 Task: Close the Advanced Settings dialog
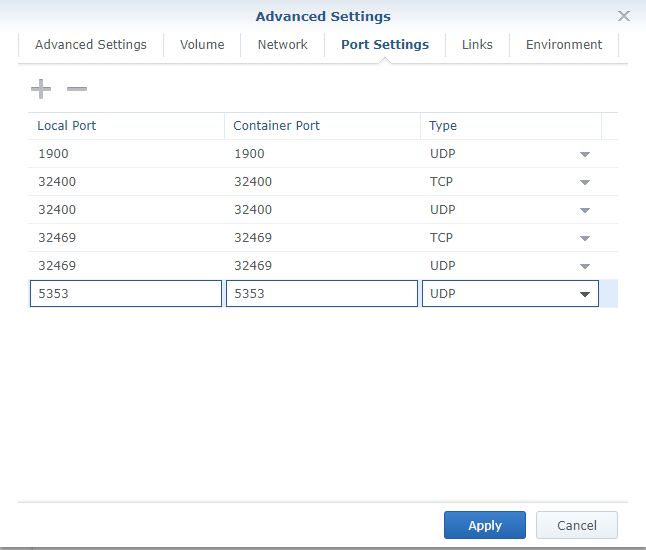[624, 16]
